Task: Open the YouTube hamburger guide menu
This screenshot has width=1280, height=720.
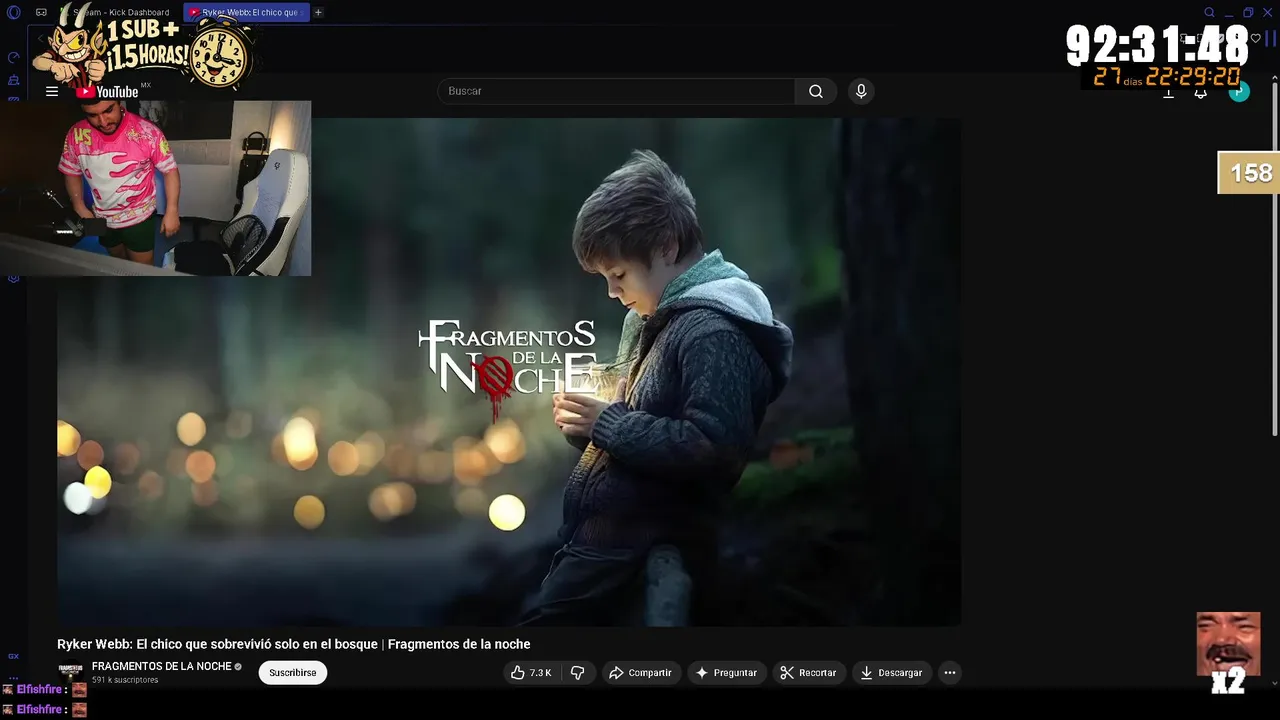Action: [52, 91]
